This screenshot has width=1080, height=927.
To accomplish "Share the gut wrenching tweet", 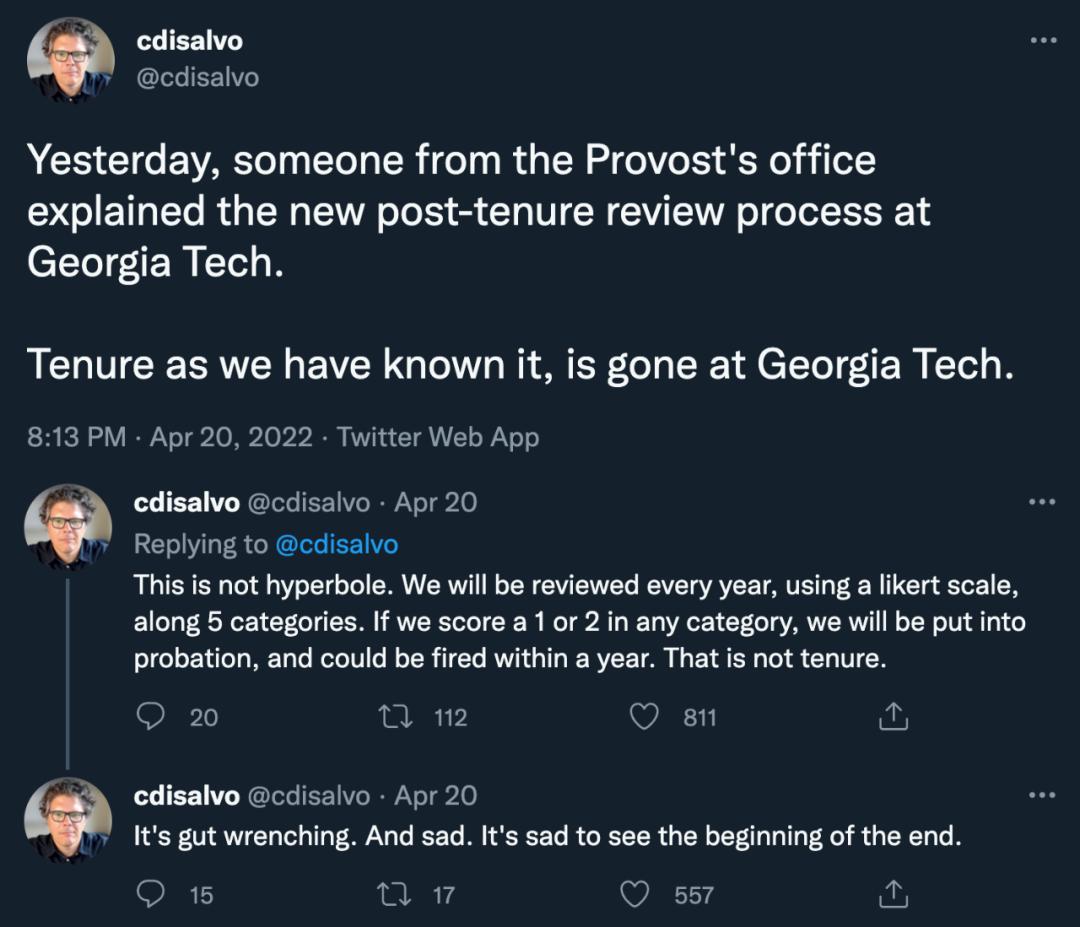I will click(x=891, y=894).
